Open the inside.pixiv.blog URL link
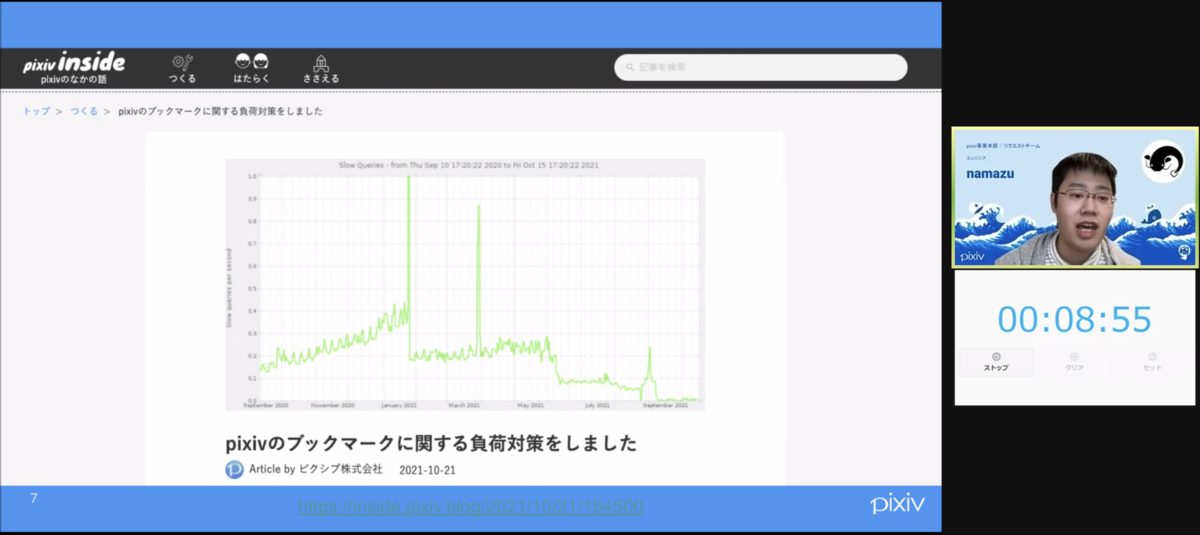Viewport: 1200px width, 535px height. click(470, 507)
